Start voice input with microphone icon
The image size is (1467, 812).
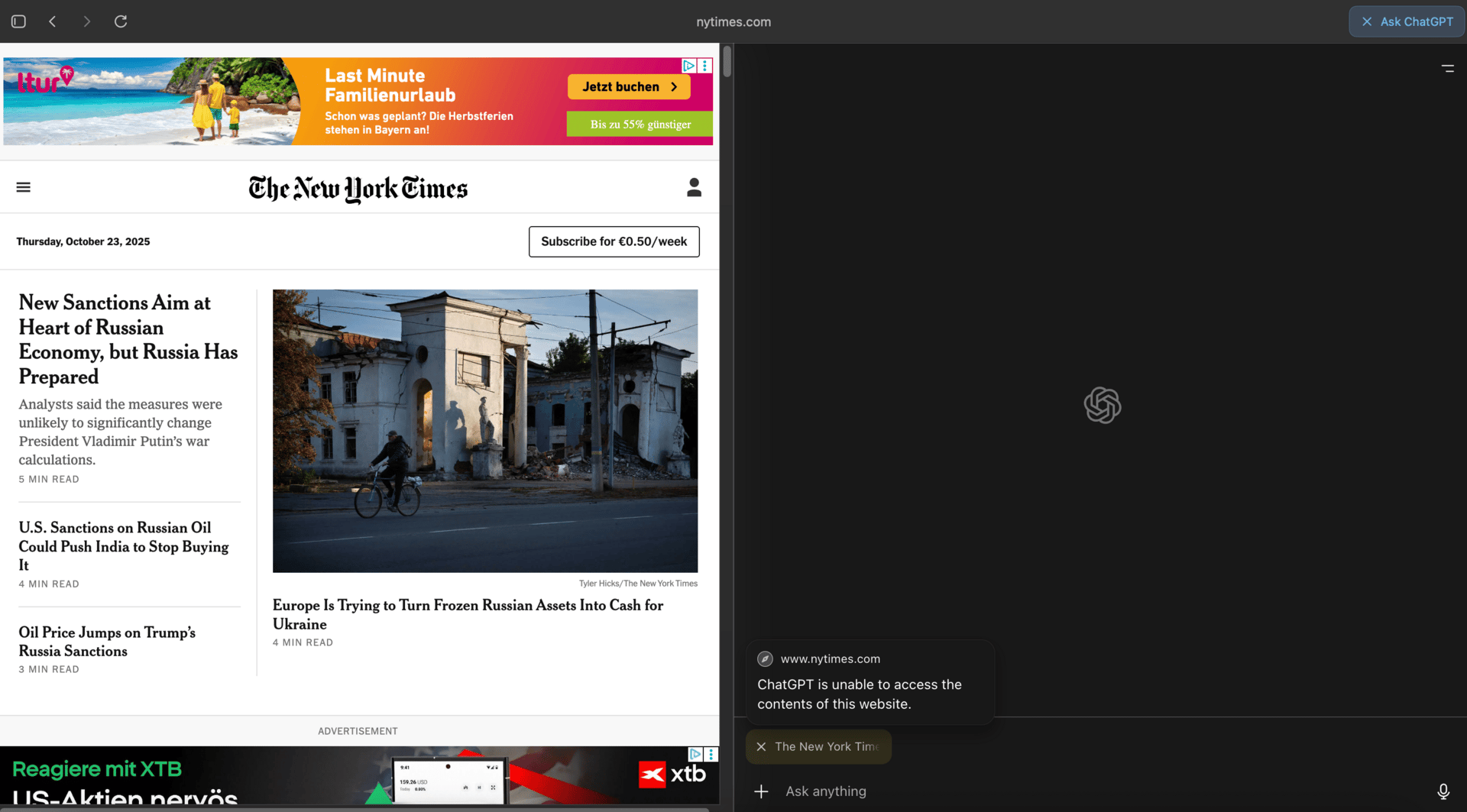[1443, 791]
